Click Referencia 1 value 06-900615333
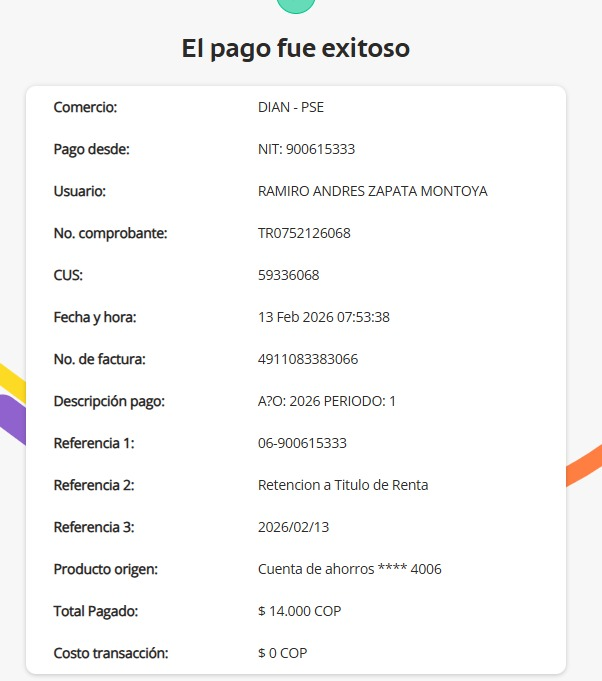Screen dimensions: 602x681 point(302,443)
